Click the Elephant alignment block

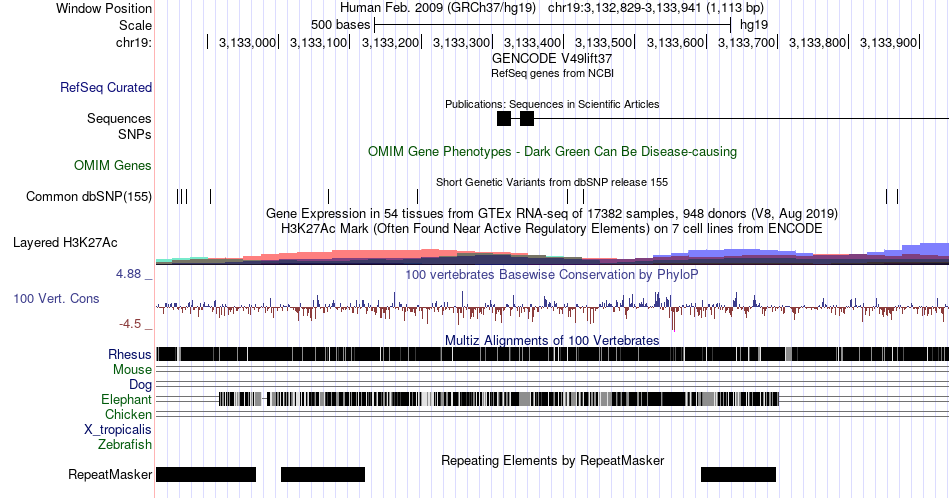pos(498,399)
